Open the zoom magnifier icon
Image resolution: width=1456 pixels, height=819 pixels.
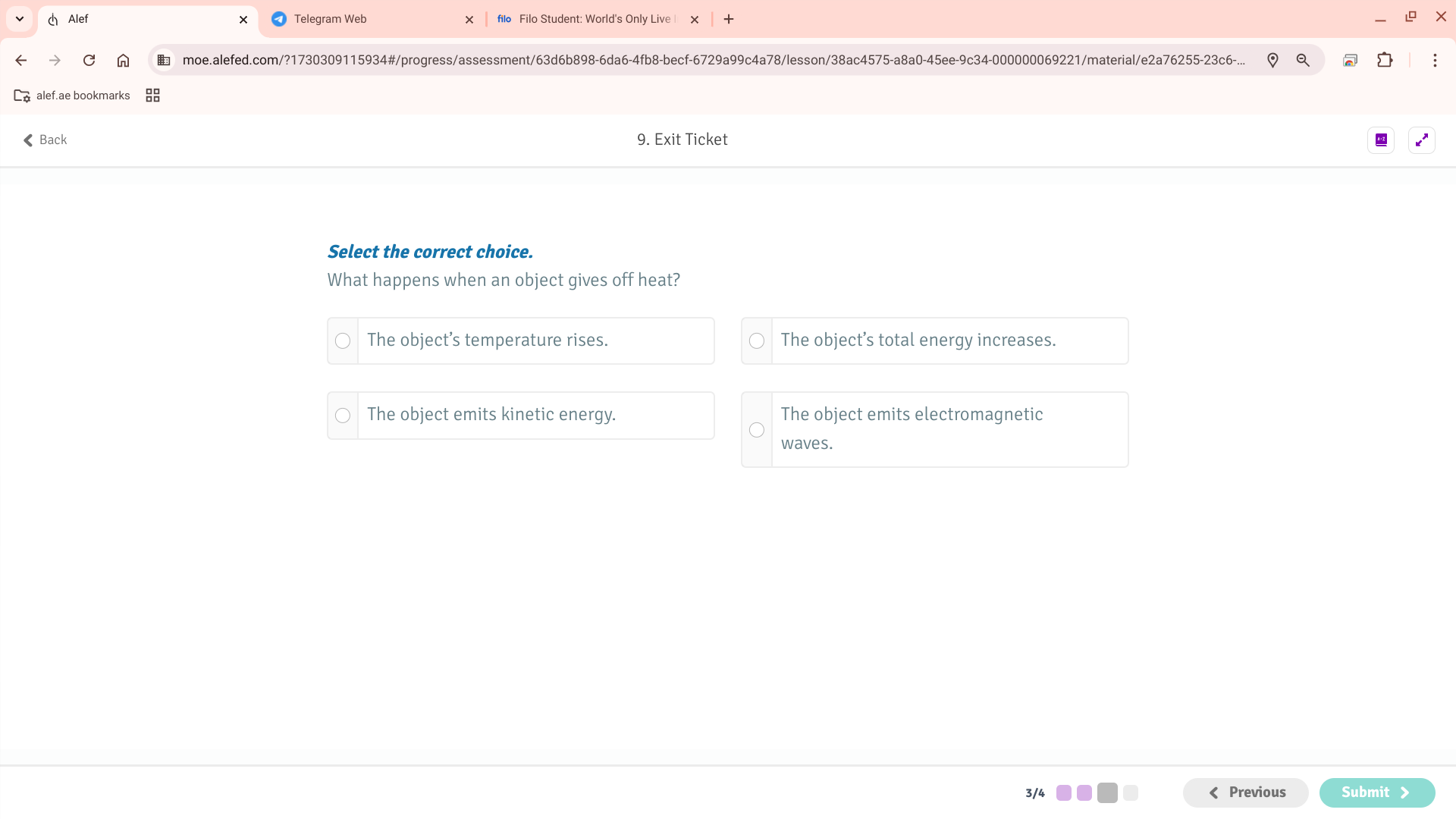[1303, 60]
